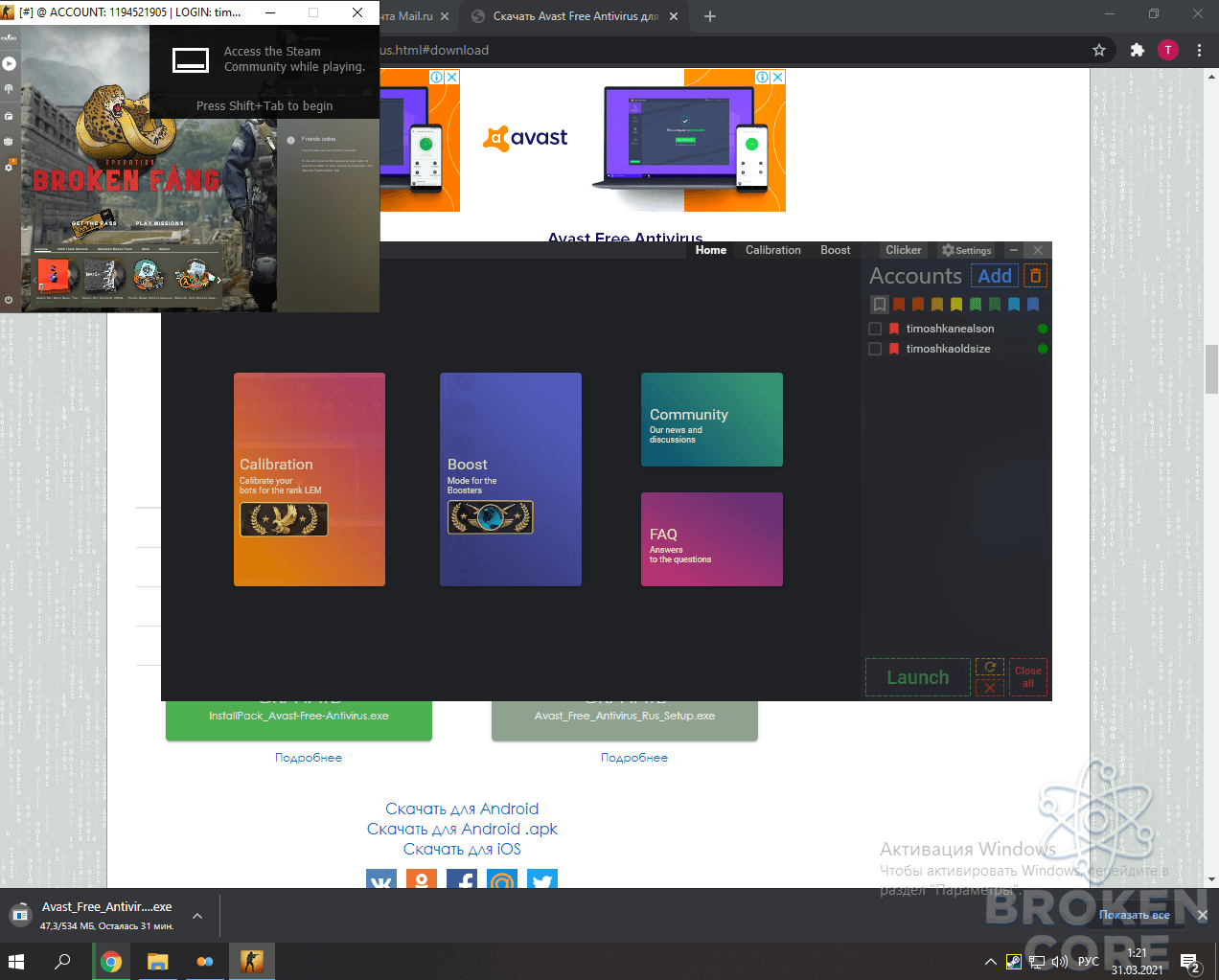
Task: Expand download options for Avast_Free_Antivir exe
Action: click(x=196, y=916)
